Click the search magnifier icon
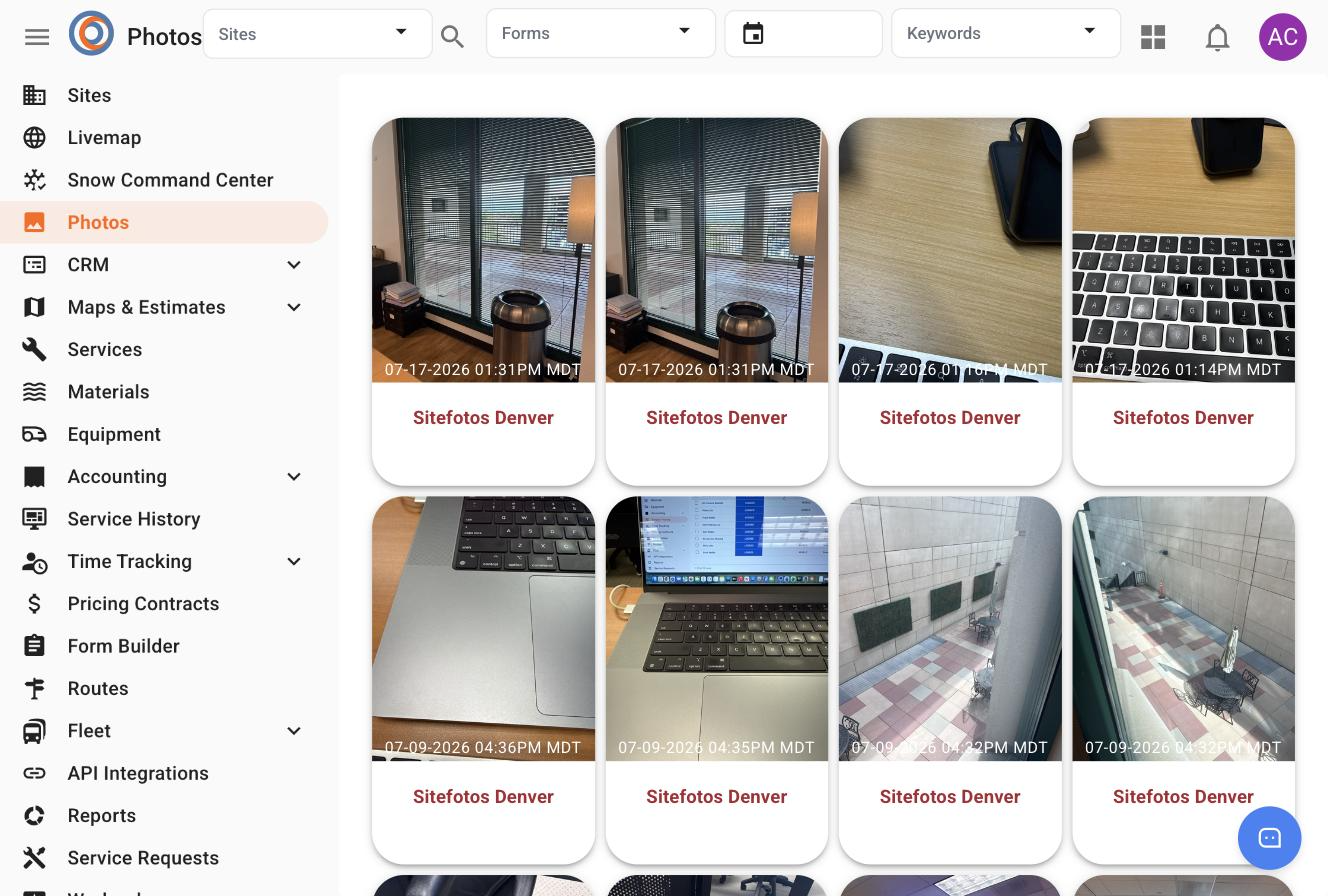 453,37
